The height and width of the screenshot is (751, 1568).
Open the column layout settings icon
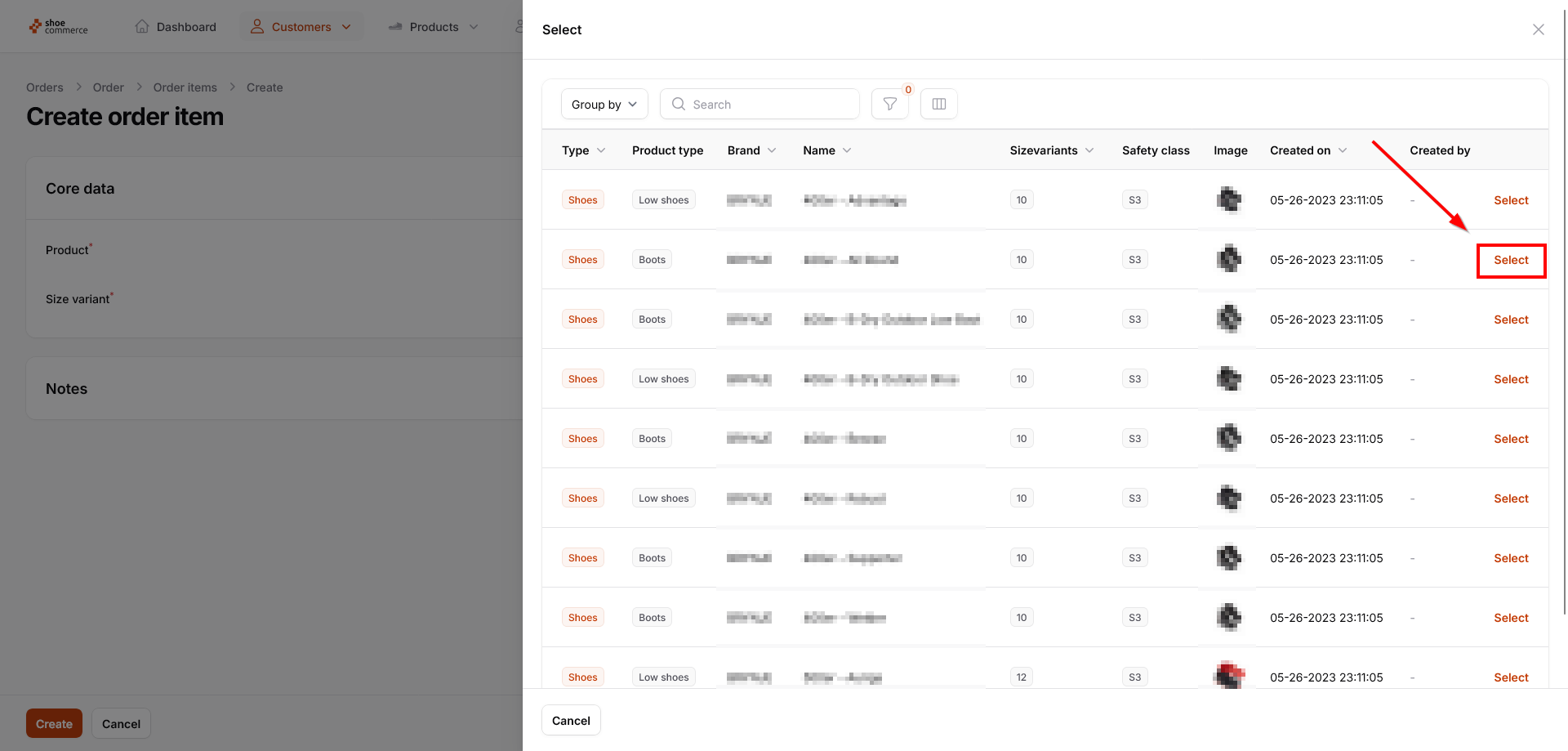[938, 104]
